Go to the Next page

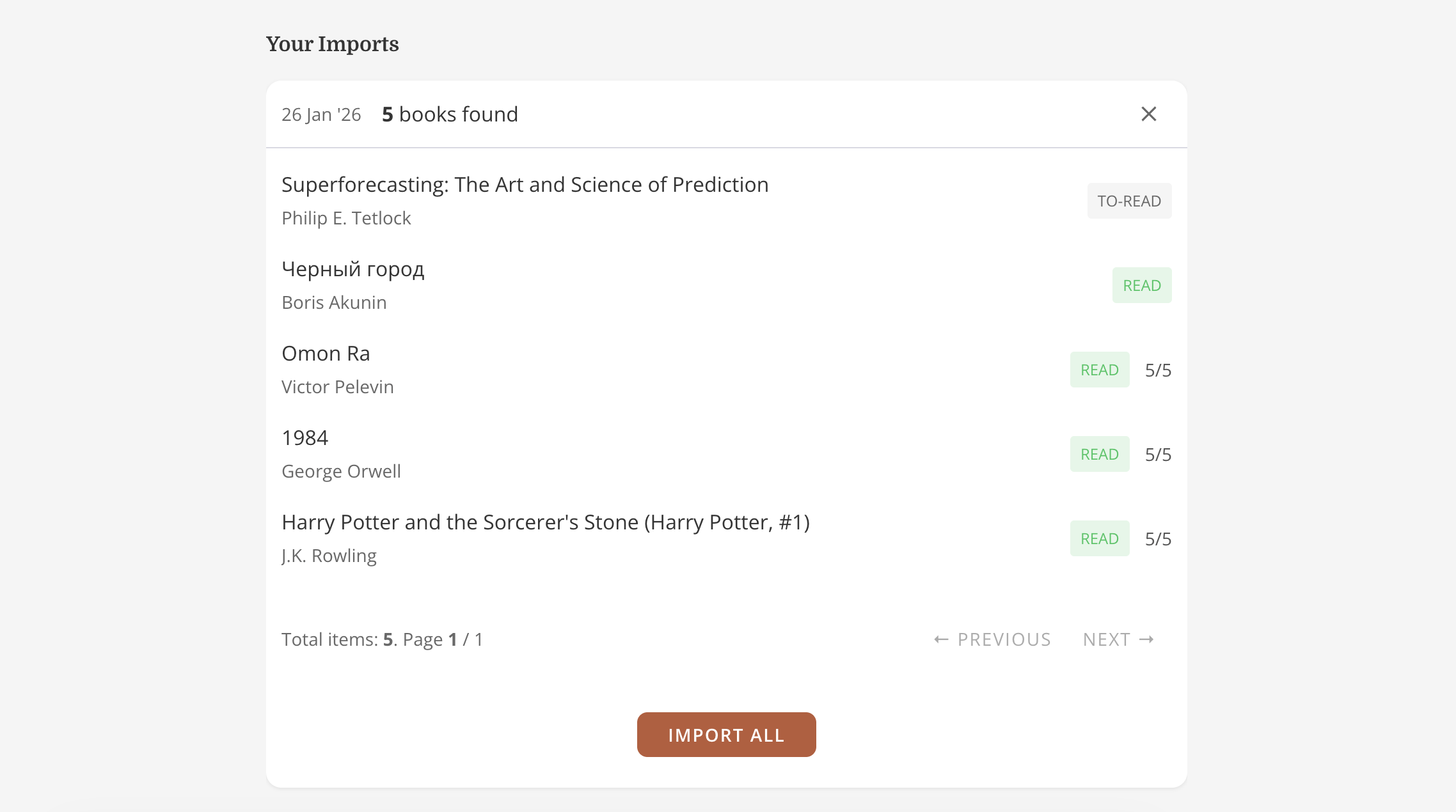[x=1118, y=639]
